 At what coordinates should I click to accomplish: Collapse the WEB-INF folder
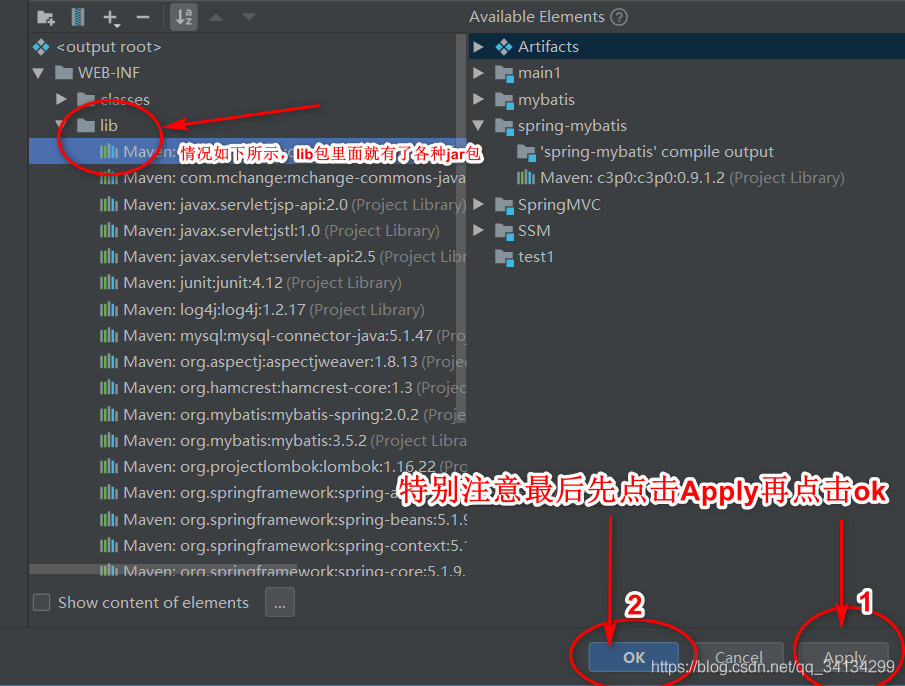pos(39,73)
